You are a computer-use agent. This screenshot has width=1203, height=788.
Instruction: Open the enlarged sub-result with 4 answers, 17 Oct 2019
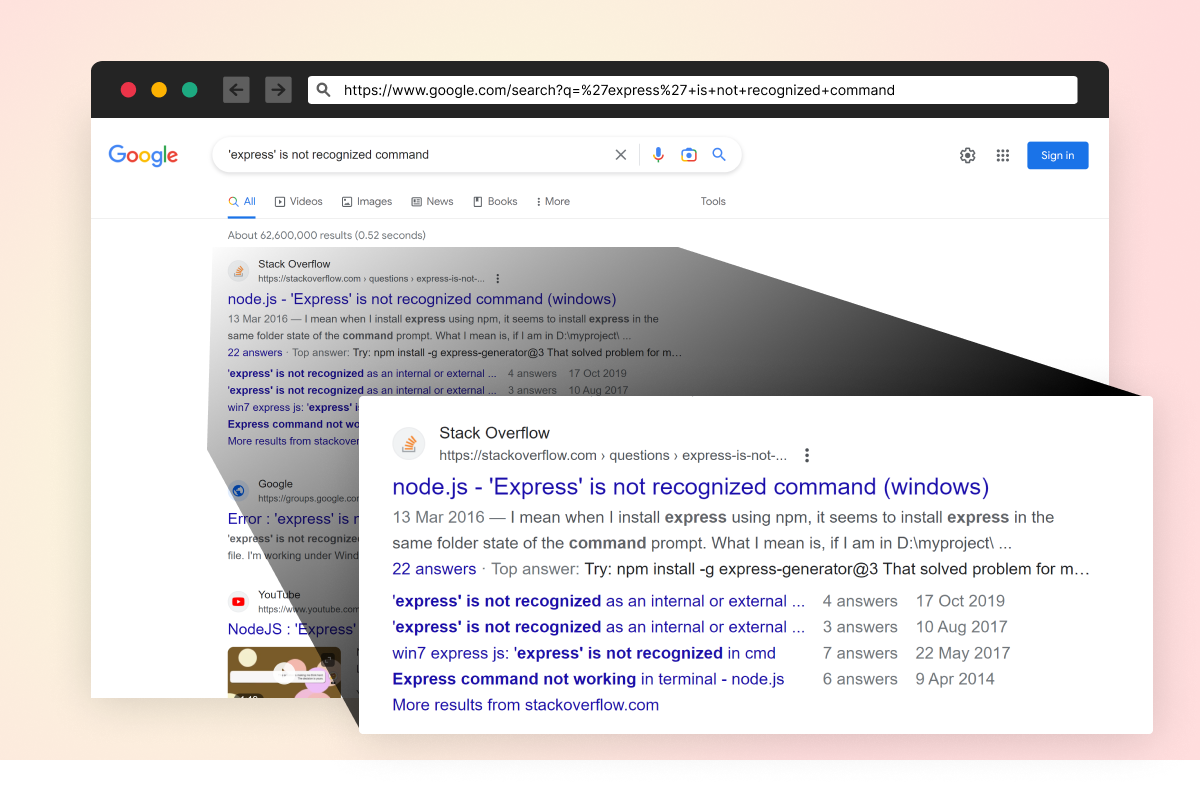pos(598,601)
